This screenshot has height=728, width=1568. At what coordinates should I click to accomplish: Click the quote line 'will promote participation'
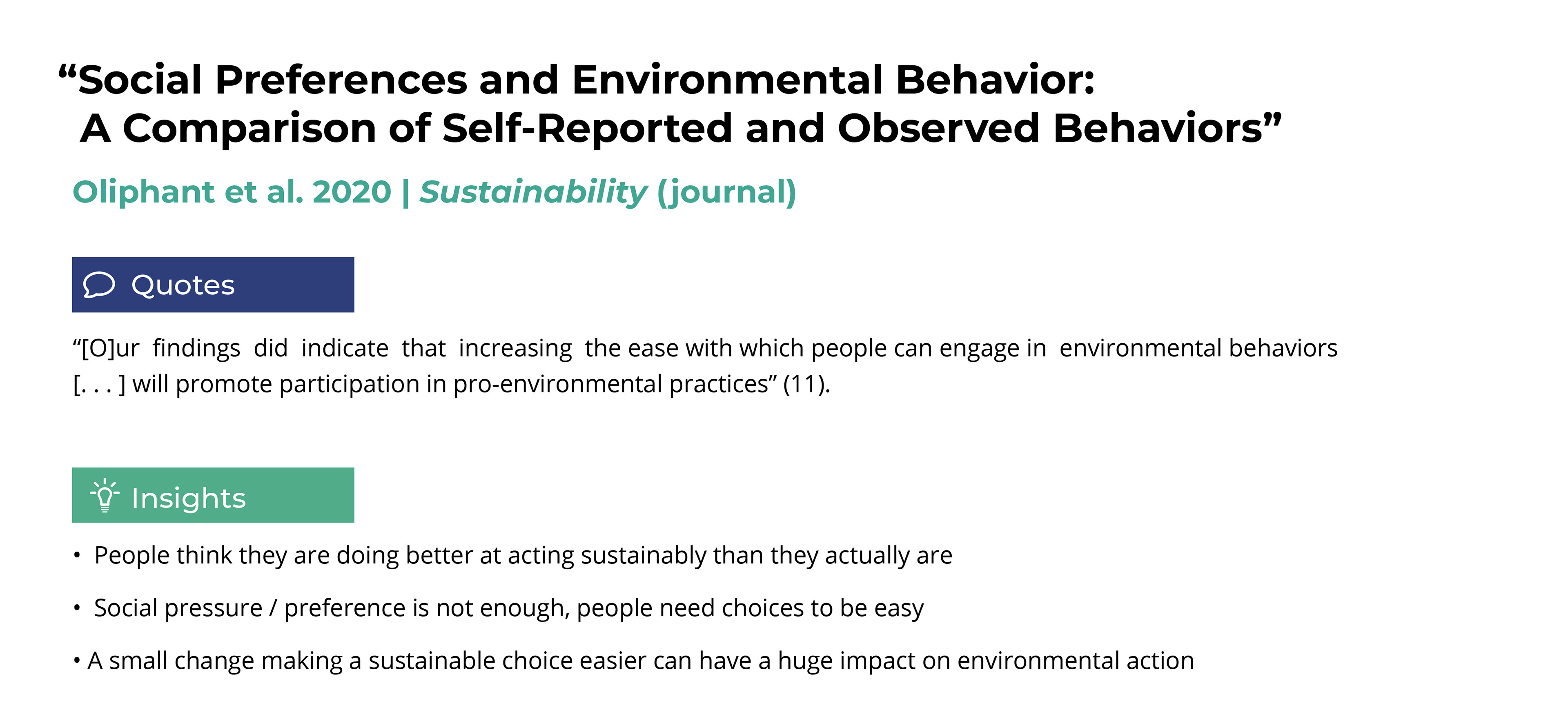tap(452, 385)
